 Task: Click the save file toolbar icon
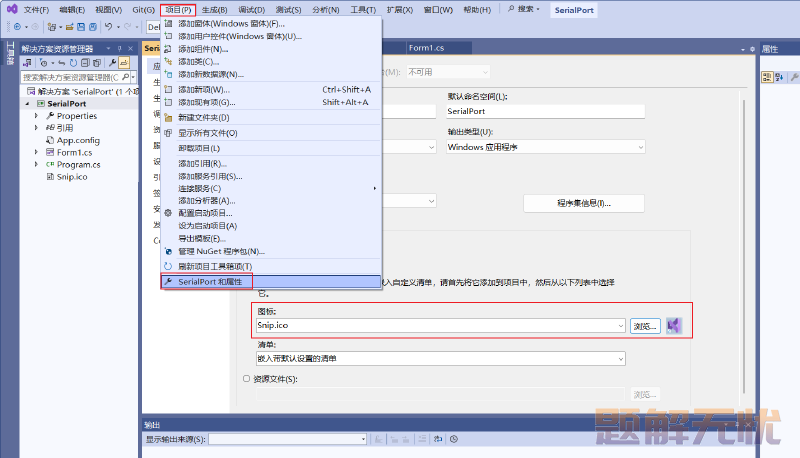pyautogui.click(x=81, y=27)
